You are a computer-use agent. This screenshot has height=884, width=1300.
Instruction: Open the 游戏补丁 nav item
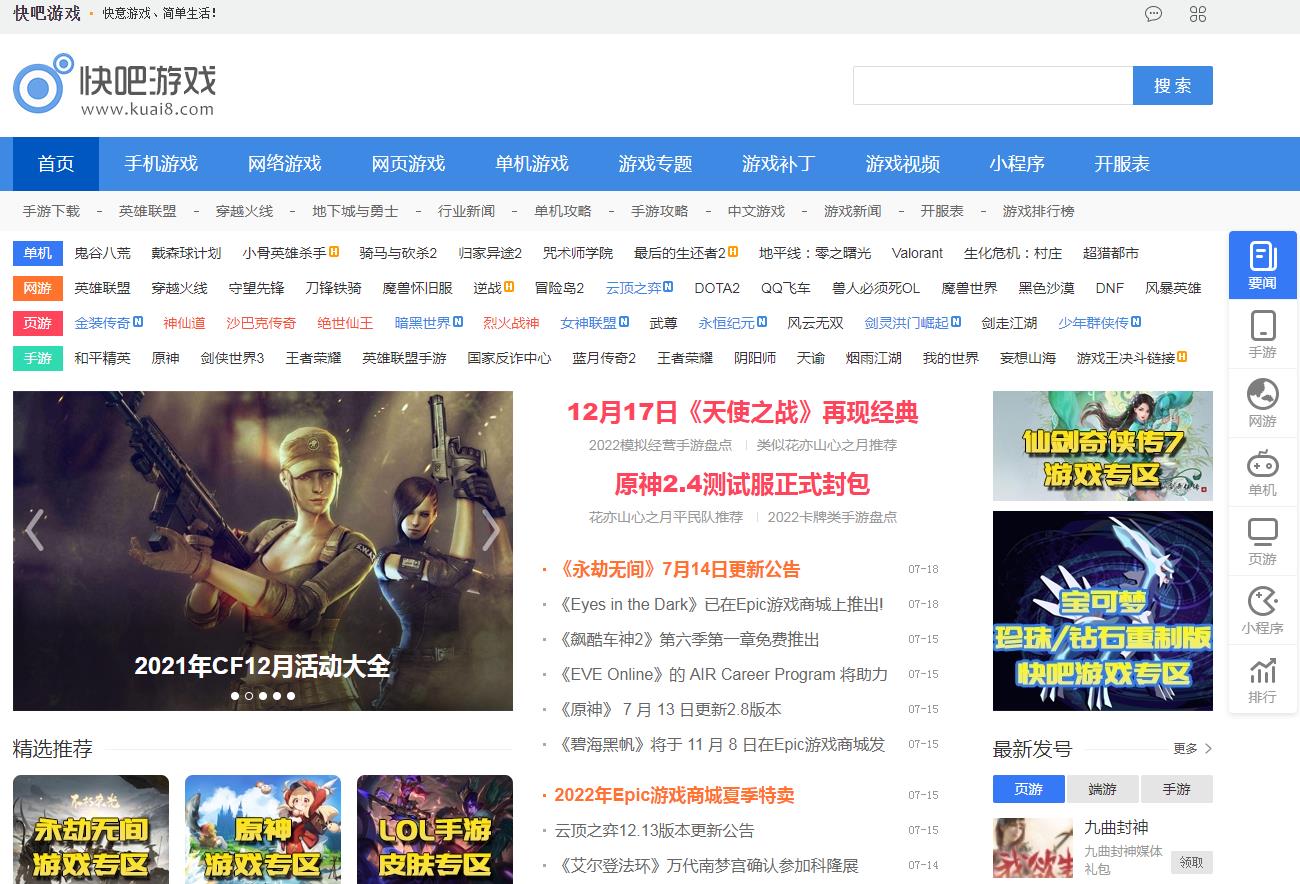pos(779,163)
